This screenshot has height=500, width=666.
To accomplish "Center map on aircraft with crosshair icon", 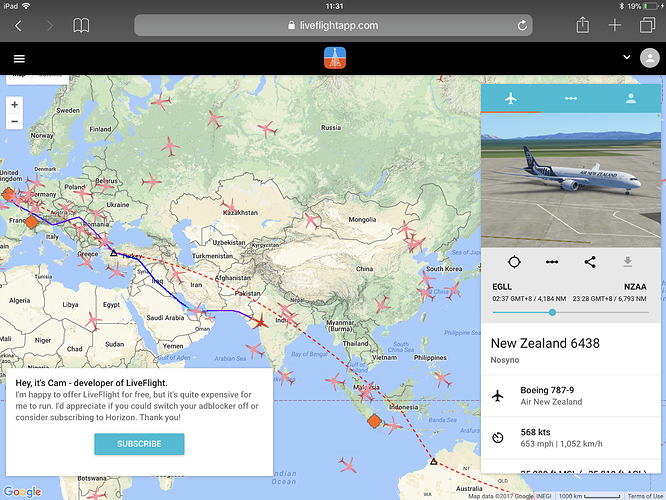I will (514, 262).
